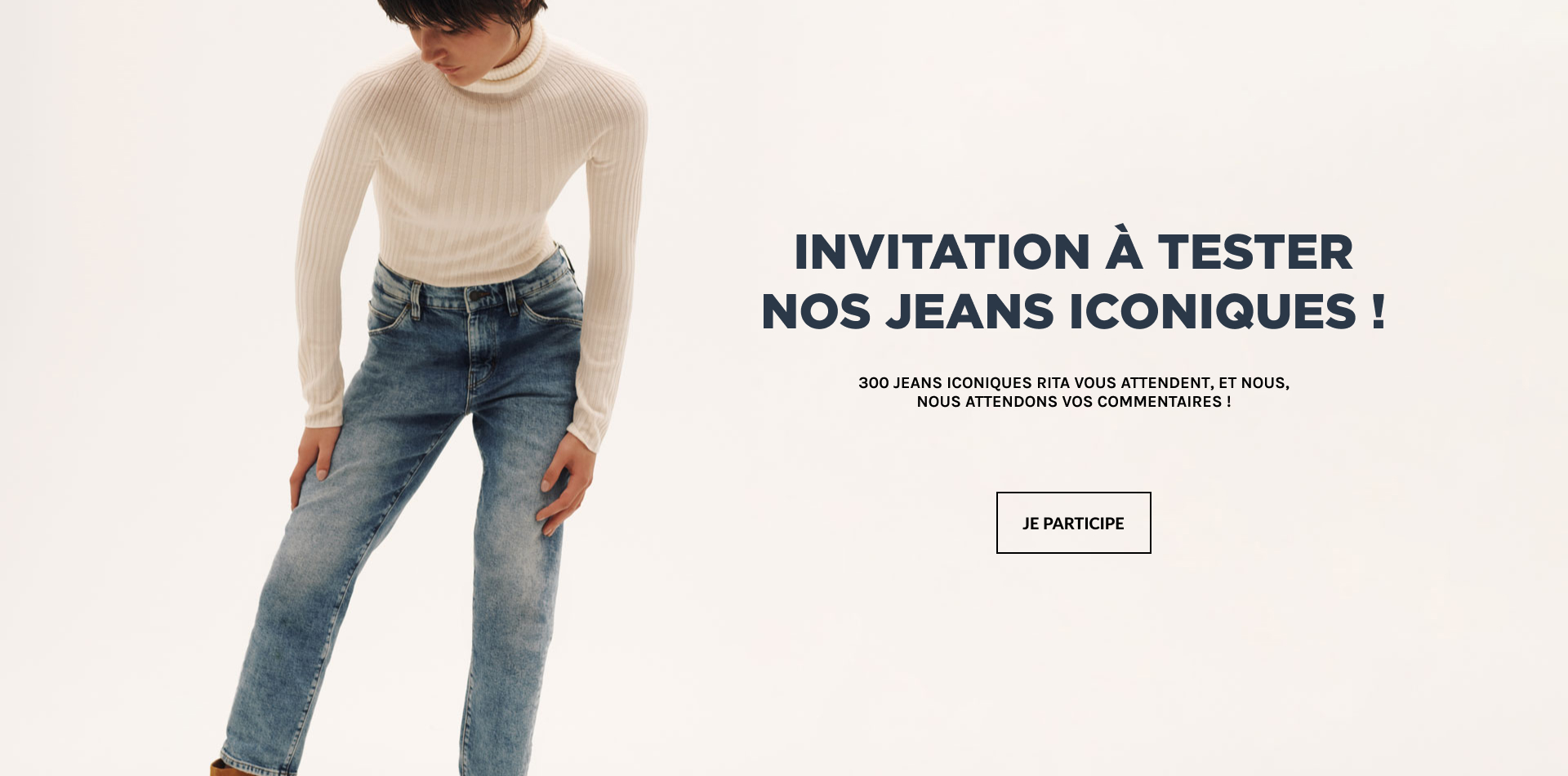This screenshot has height=776, width=1568.
Task: Click the 'INVITATION À TESTER' headline
Action: click(1073, 252)
